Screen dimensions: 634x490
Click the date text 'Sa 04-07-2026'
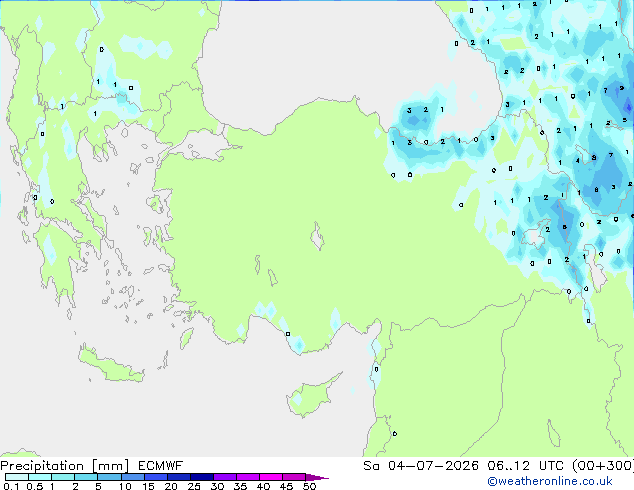(x=421, y=466)
